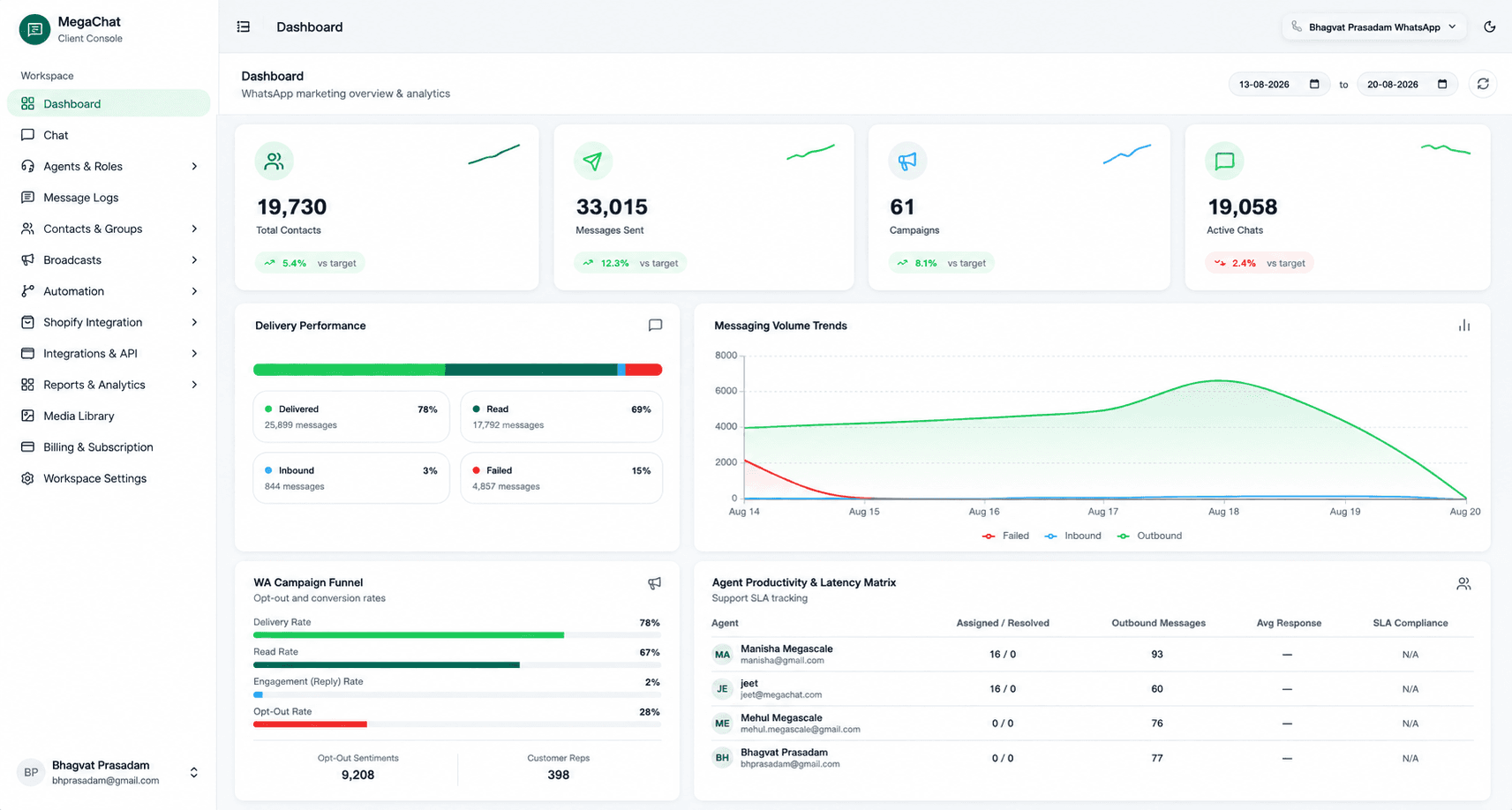
Task: Click the Total Contacts 5.4% vs target badge
Action: [310, 263]
